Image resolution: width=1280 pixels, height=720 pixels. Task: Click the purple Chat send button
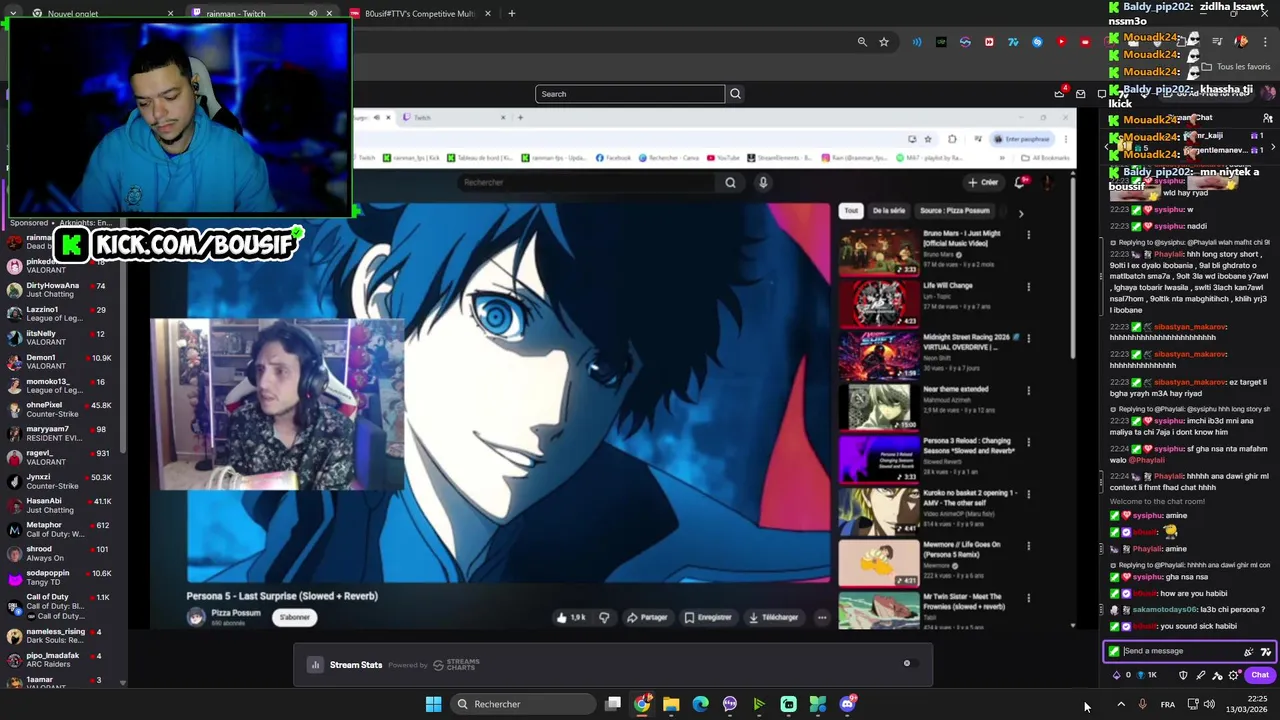coord(1259,675)
